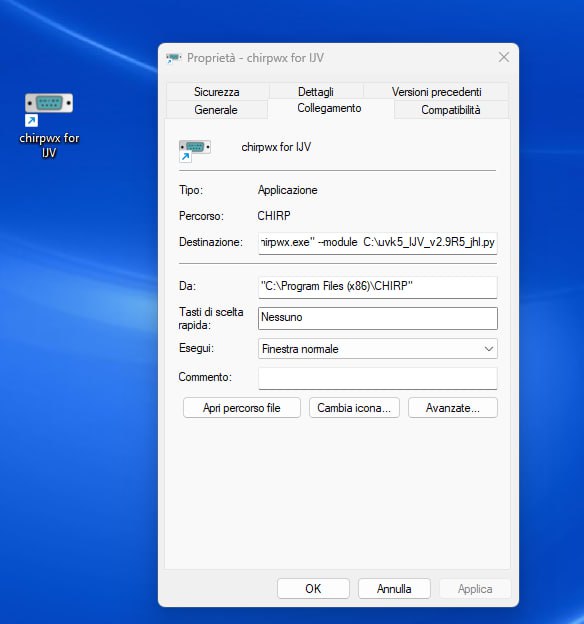Screen dimensions: 584x624
Task: Click the Applicazione type value
Action: (x=287, y=190)
